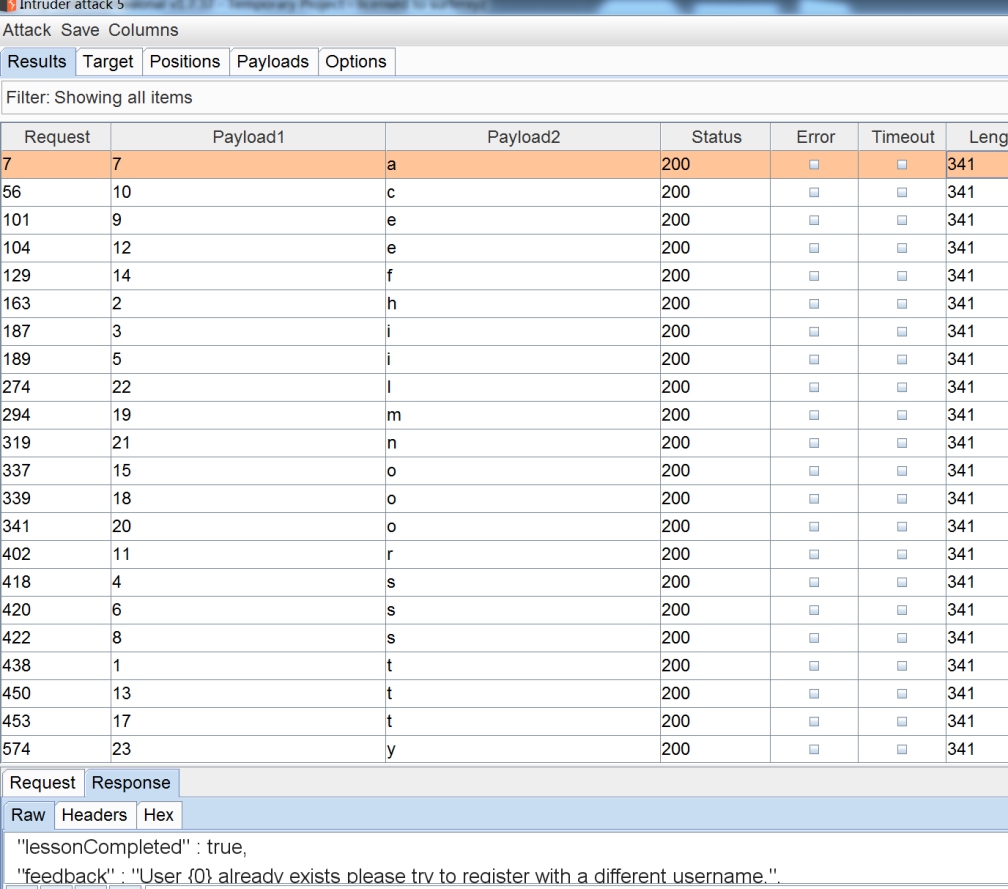Click Payload1 value 22 in the table
This screenshot has width=1008, height=889.
[x=248, y=387]
